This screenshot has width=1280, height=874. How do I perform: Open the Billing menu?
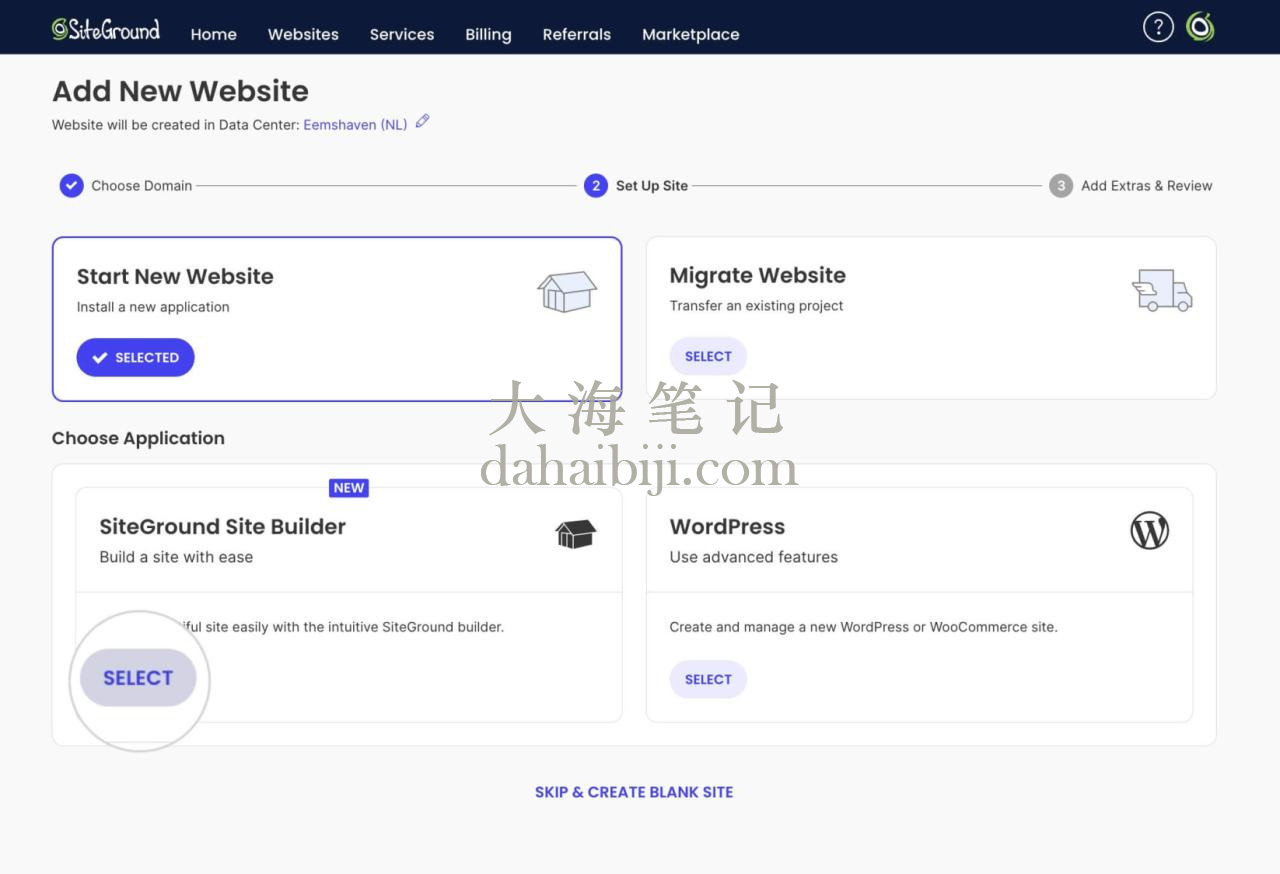(488, 34)
